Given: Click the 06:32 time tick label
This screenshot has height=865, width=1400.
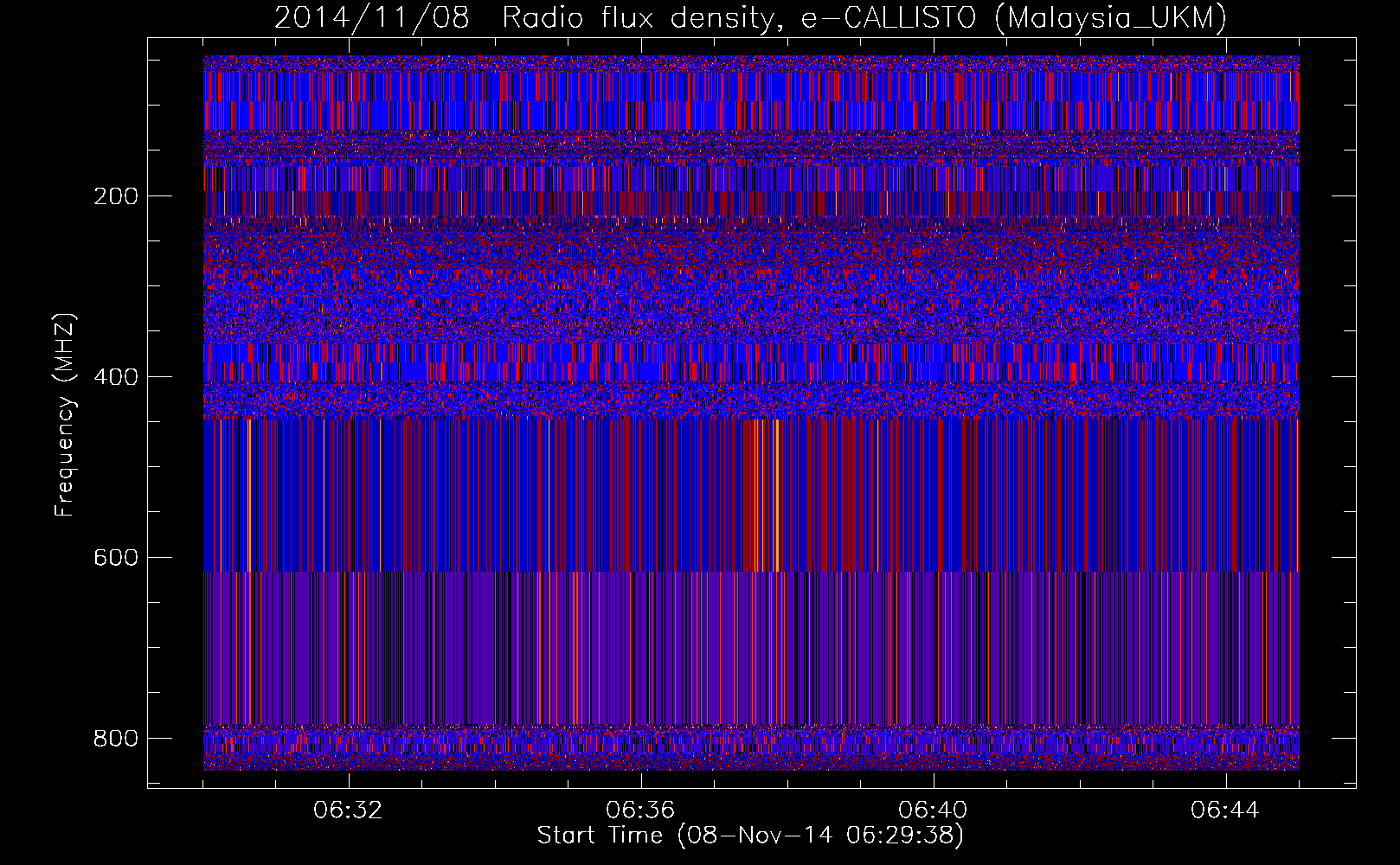Looking at the screenshot, I should 348,811.
